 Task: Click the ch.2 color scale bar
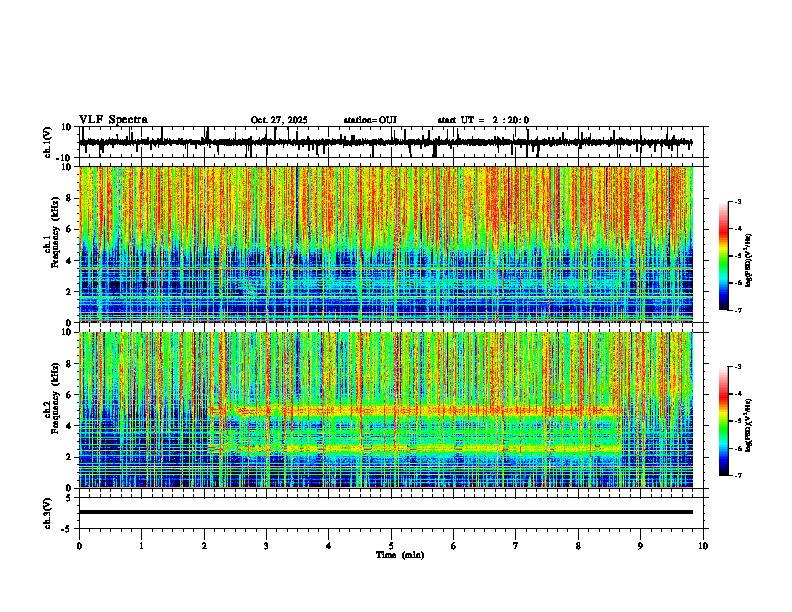724,421
